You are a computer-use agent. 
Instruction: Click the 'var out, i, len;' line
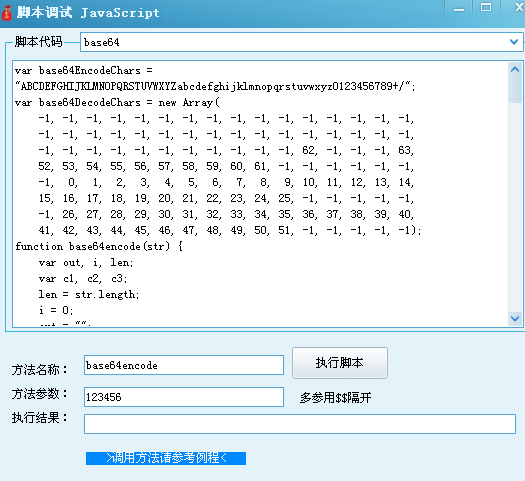click(86, 263)
